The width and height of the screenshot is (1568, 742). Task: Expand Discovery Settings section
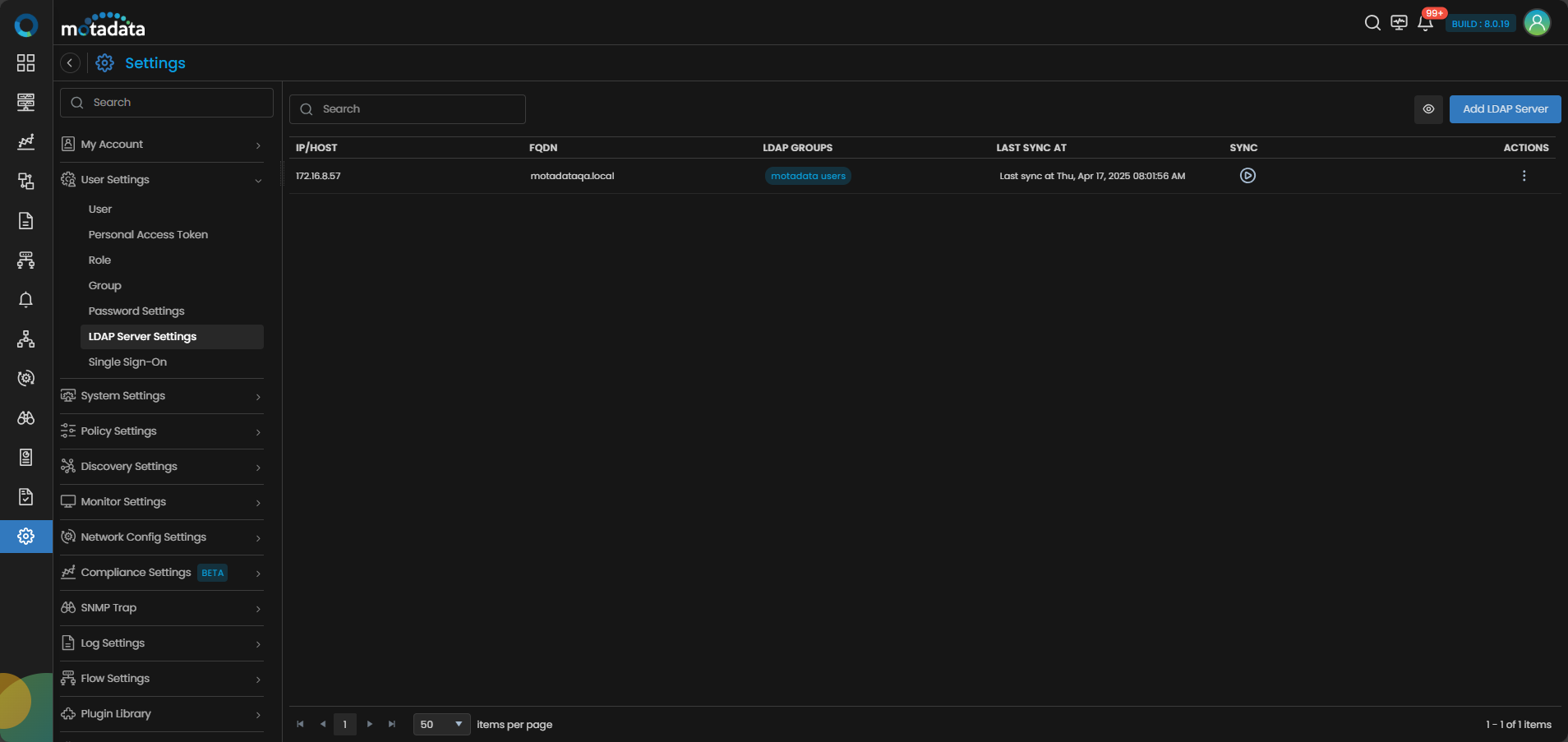tap(162, 467)
